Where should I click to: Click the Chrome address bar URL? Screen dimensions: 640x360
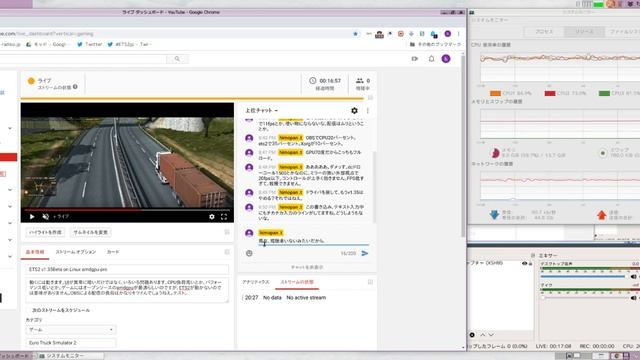click(47, 34)
